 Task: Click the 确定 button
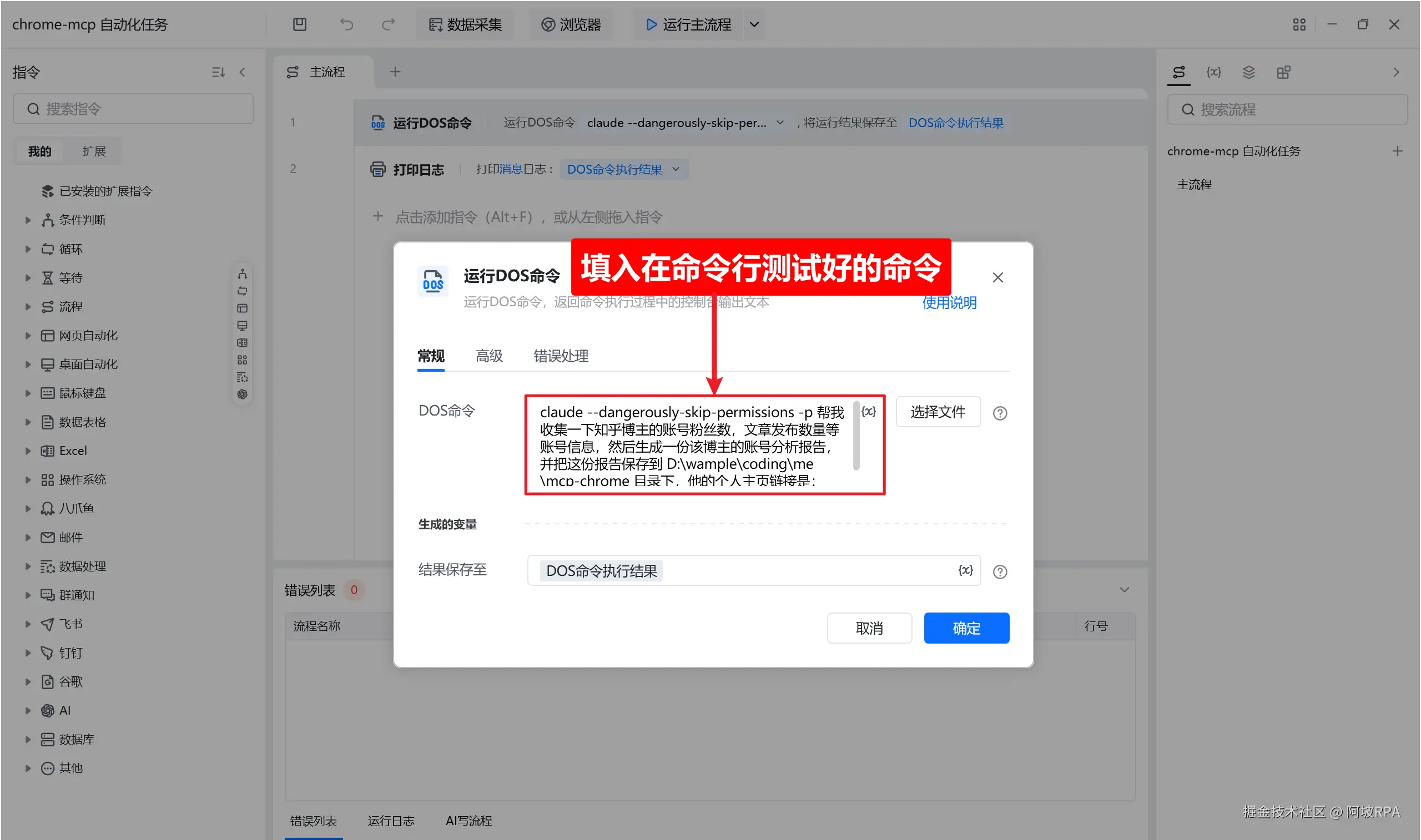pyautogui.click(x=966, y=628)
